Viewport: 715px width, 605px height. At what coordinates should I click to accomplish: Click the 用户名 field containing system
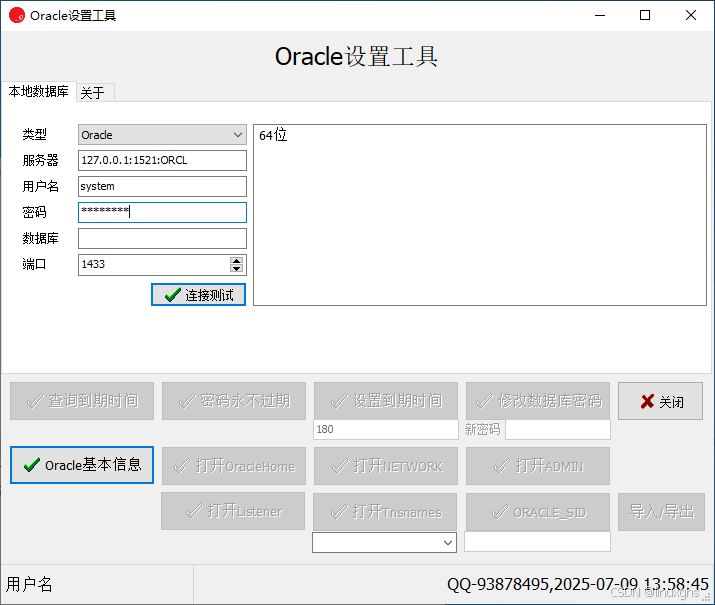[x=162, y=186]
